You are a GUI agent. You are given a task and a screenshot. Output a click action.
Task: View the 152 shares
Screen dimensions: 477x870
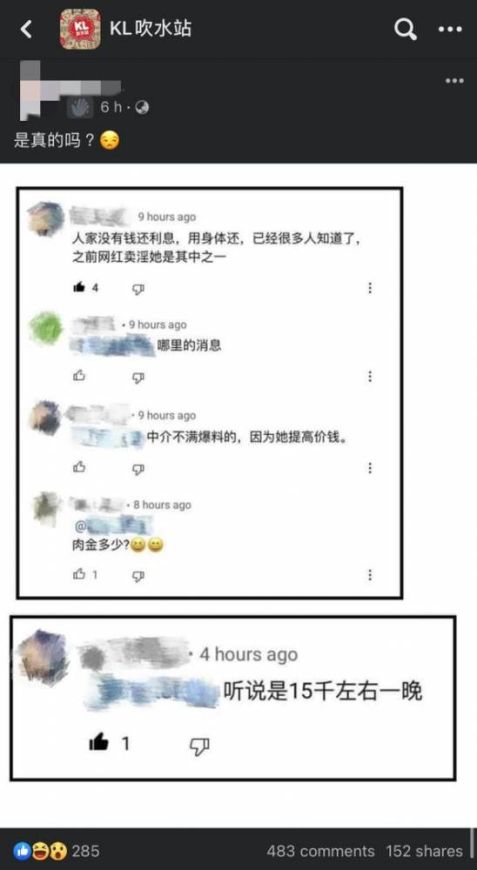pos(425,851)
